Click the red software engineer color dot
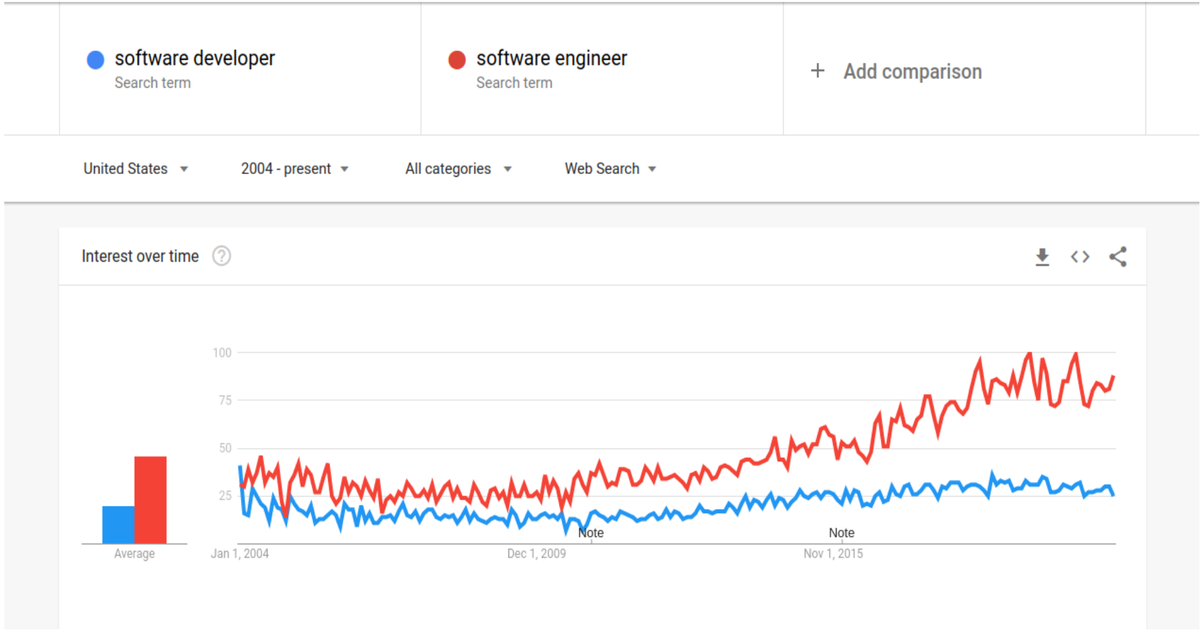Screen dimensions: 1200x630 click(x=457, y=59)
